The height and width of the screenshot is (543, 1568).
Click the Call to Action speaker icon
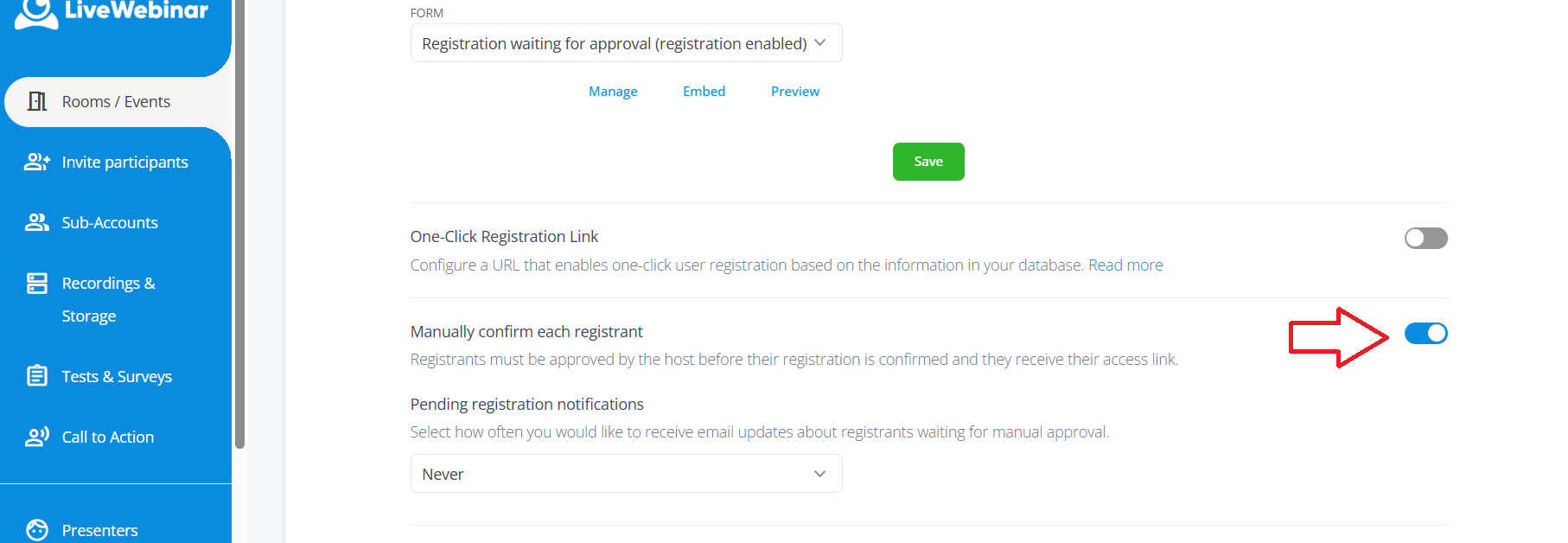[x=37, y=437]
